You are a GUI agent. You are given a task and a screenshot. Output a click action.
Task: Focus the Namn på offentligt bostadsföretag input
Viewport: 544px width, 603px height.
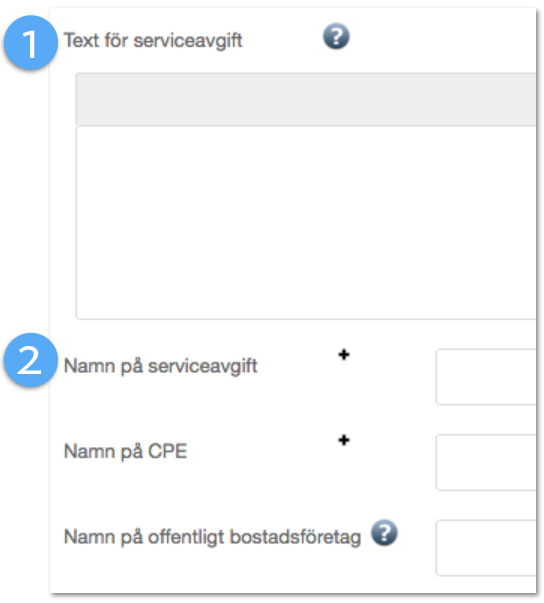click(x=486, y=548)
